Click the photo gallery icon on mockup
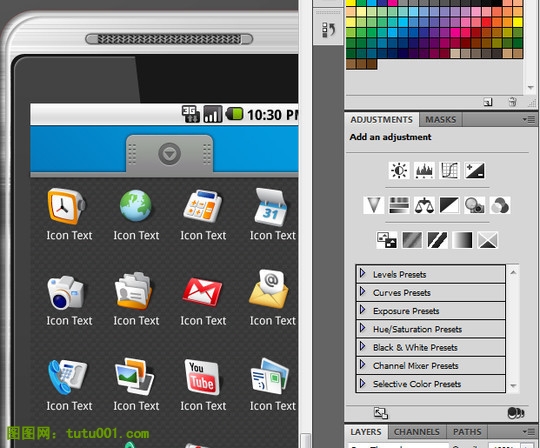 134,376
